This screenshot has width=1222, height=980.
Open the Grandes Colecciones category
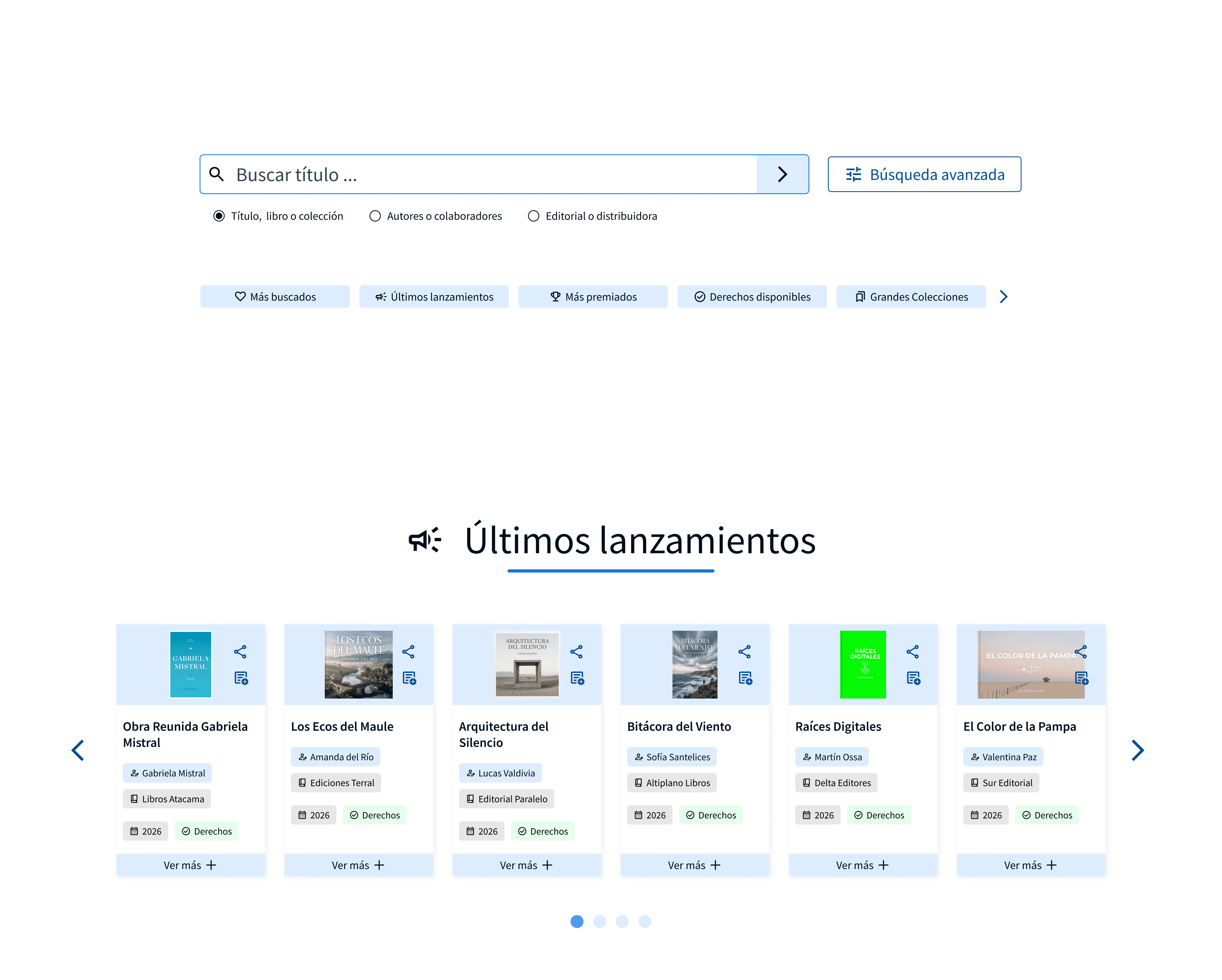point(911,297)
